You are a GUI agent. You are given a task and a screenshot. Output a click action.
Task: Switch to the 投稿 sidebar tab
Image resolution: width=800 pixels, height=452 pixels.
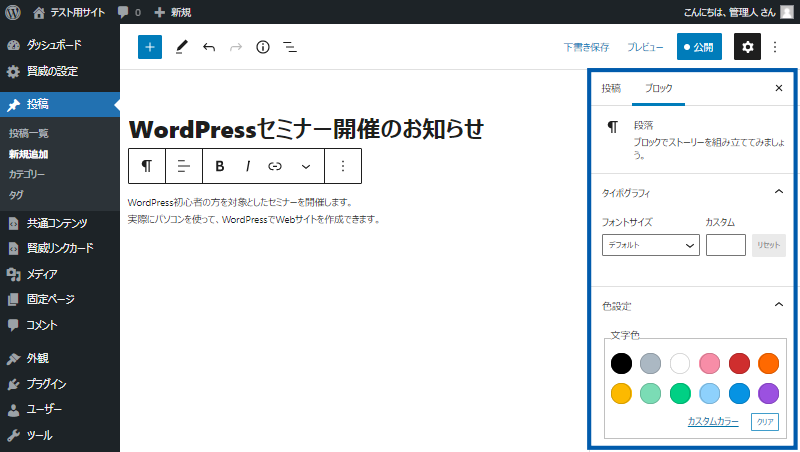click(x=611, y=88)
